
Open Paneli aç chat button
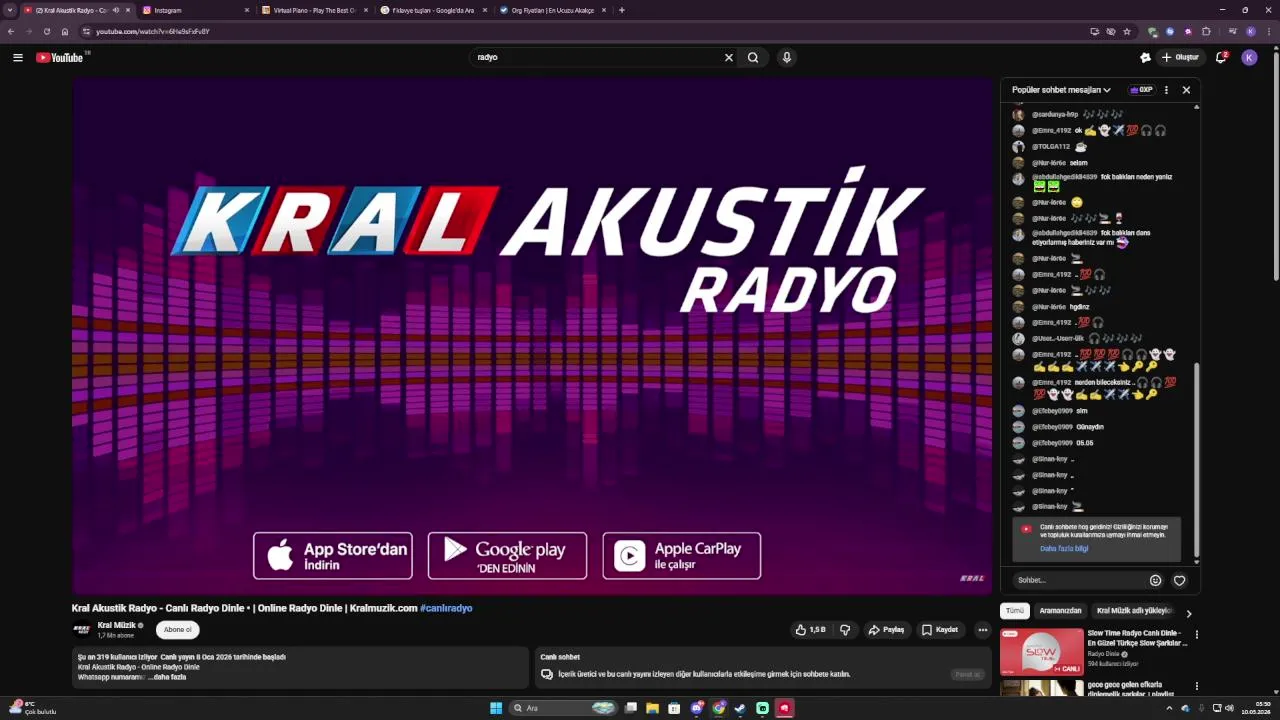click(x=967, y=674)
